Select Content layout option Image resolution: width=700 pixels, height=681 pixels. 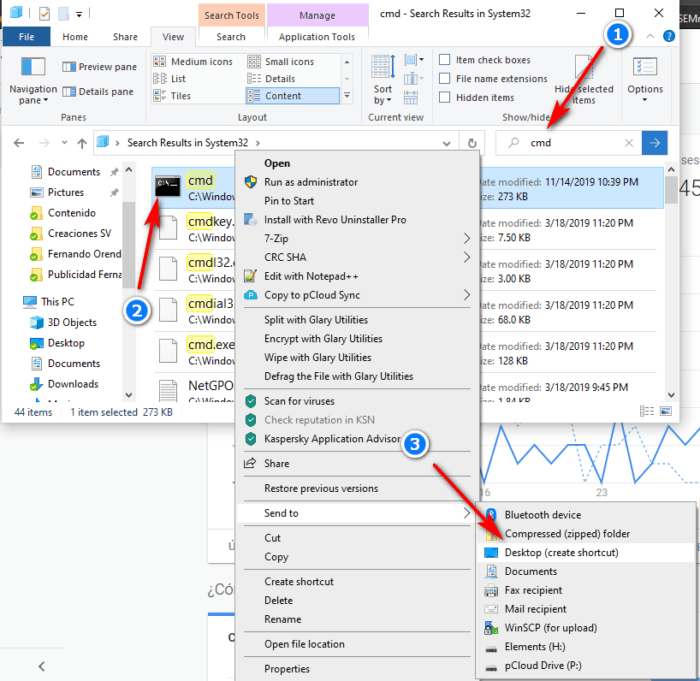[292, 96]
